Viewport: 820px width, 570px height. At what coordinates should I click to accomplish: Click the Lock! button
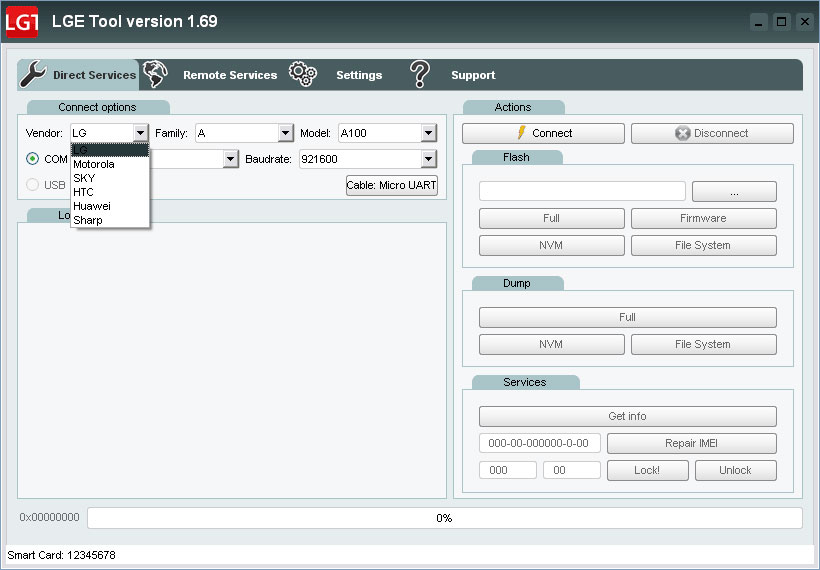tap(647, 470)
